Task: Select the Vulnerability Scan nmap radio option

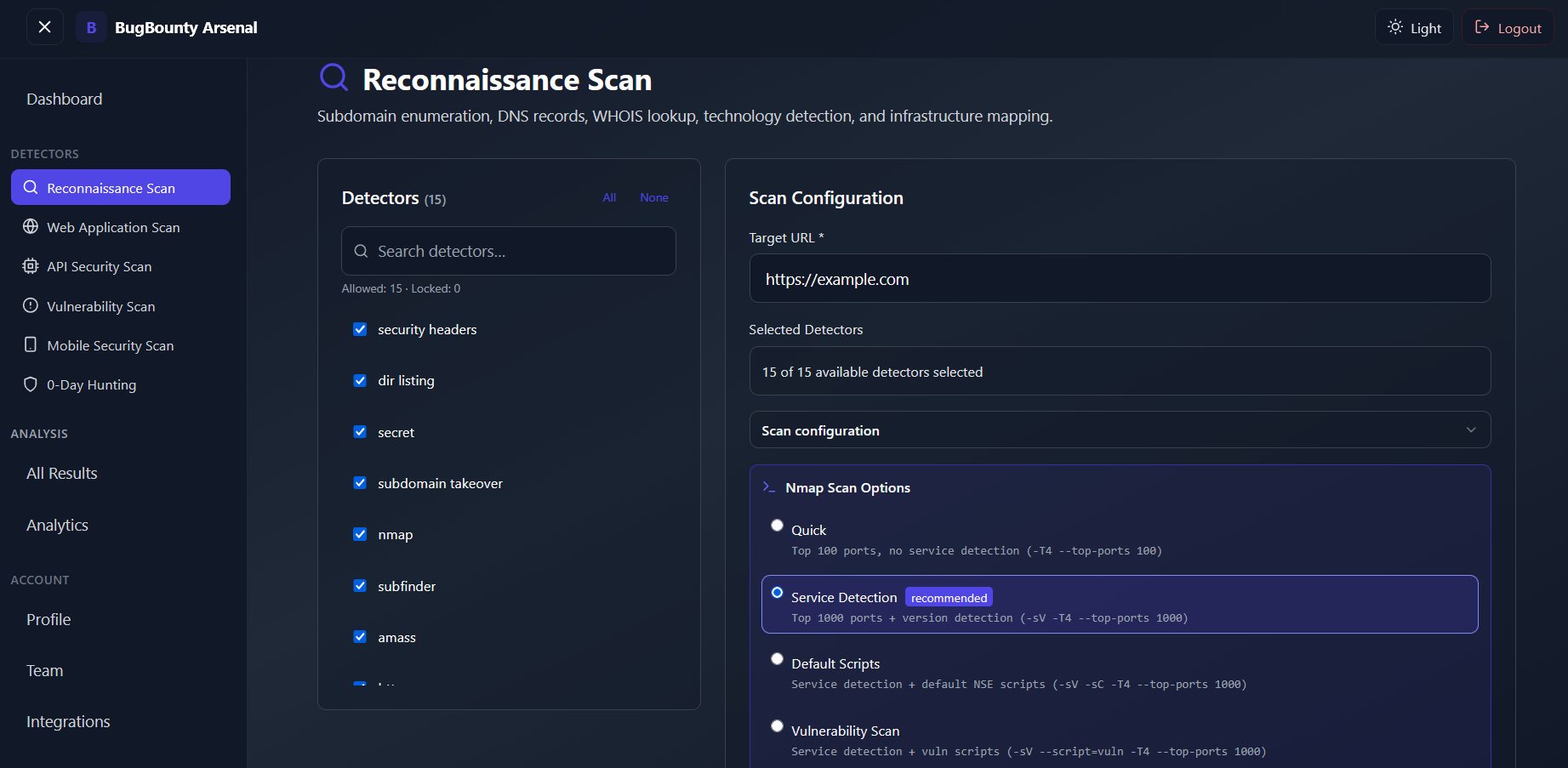Action: tap(777, 726)
